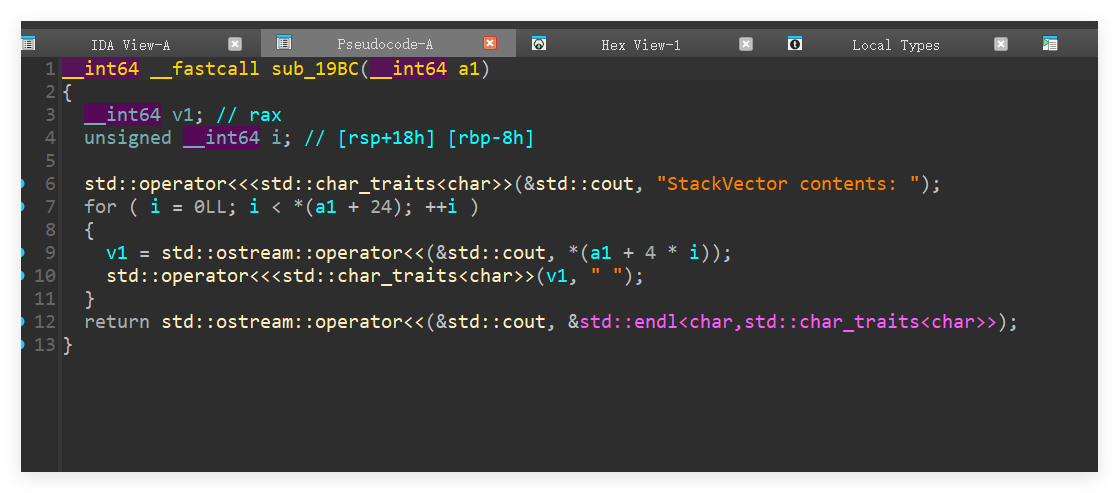Click the opening brace on line 2
Viewport: 1119px width, 493px height.
tap(67, 92)
